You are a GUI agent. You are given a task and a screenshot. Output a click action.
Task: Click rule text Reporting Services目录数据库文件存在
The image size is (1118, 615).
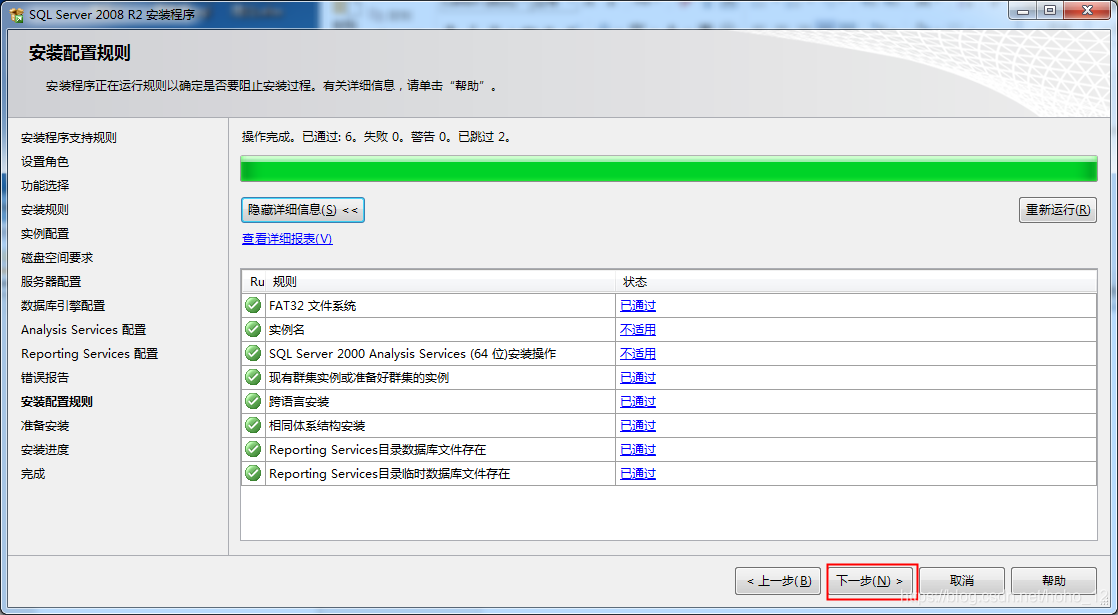coord(377,449)
